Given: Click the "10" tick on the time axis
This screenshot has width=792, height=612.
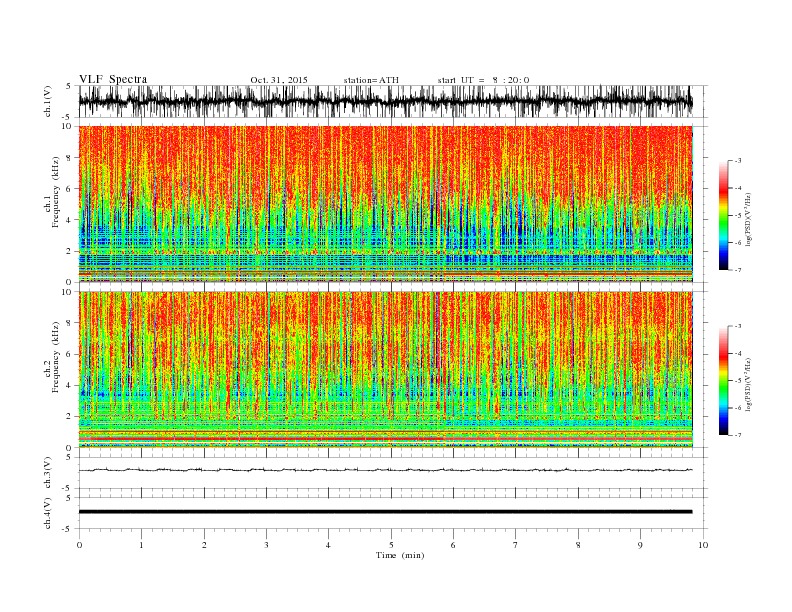Looking at the screenshot, I should coord(703,545).
